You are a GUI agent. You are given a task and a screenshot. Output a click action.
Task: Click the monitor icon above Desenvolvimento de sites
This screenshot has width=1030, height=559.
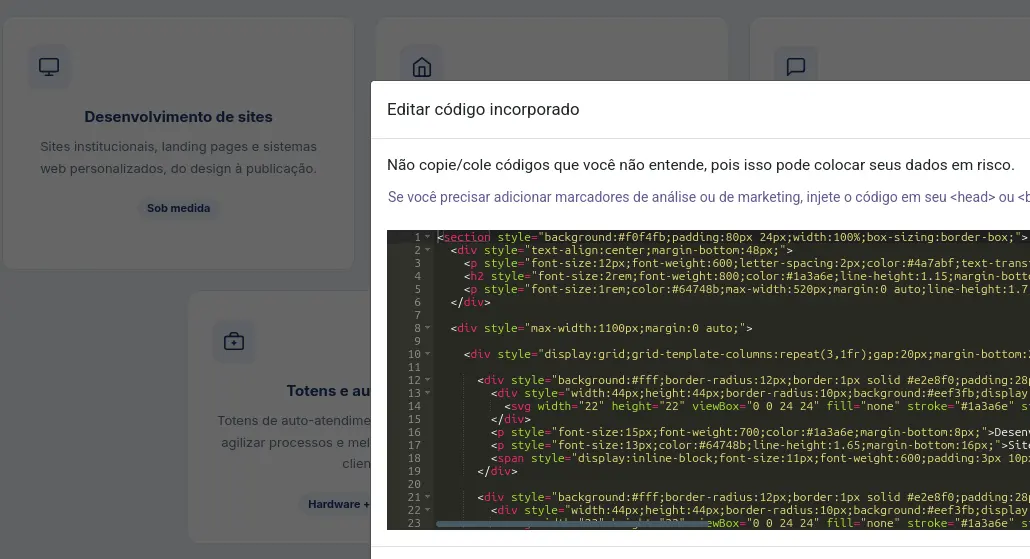49,66
